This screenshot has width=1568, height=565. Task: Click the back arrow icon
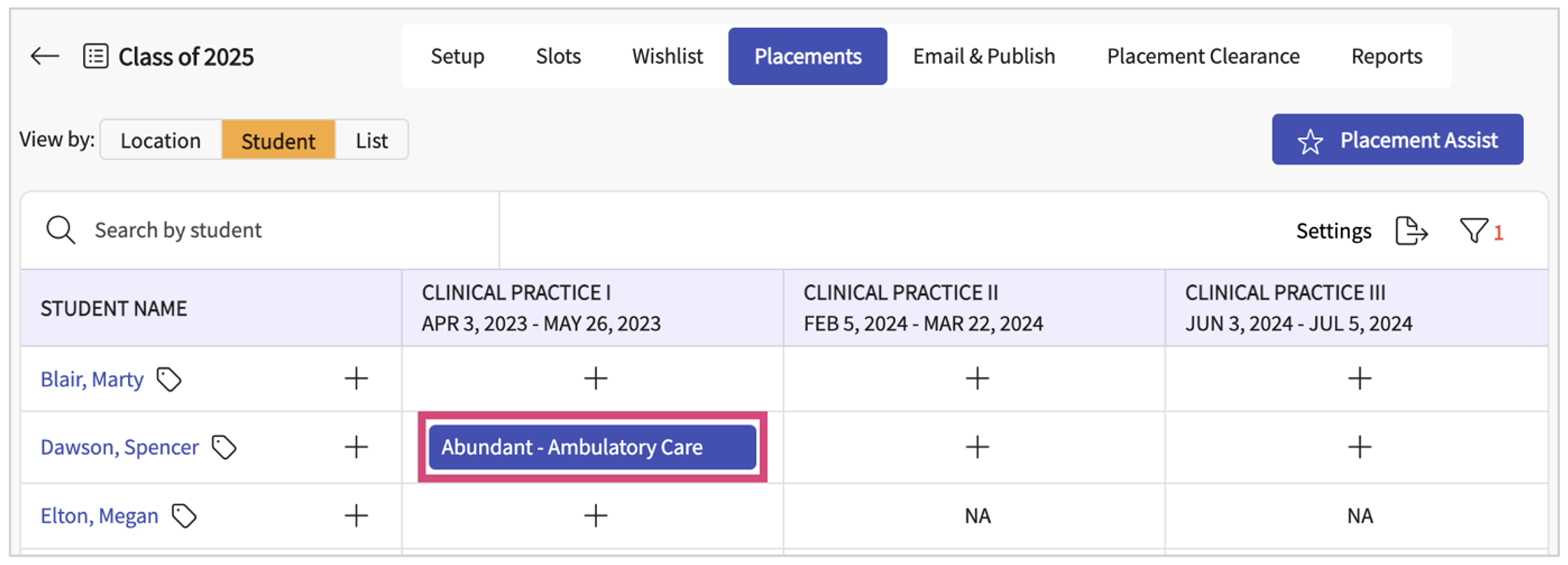coord(45,56)
